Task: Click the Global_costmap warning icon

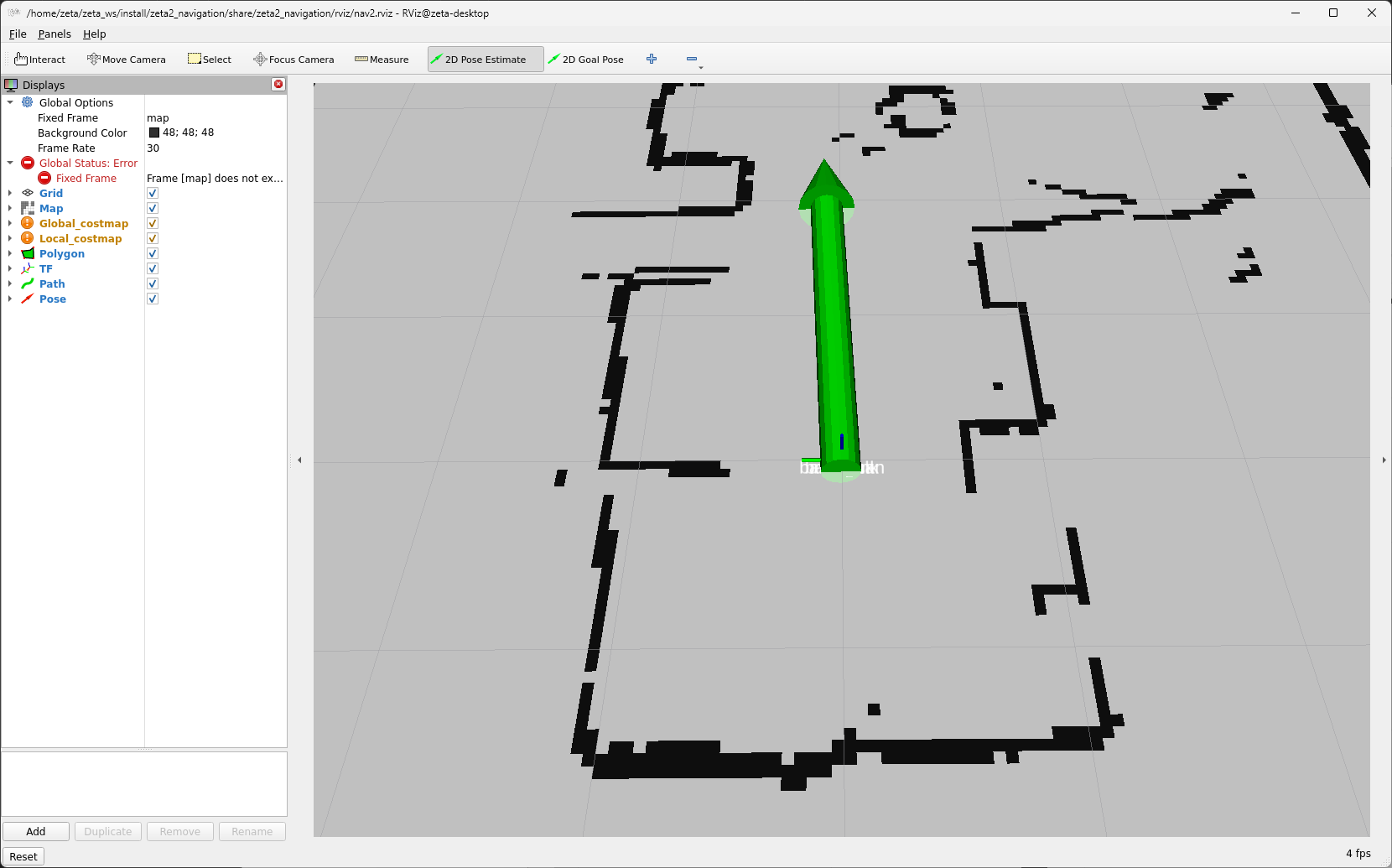Action: (28, 223)
